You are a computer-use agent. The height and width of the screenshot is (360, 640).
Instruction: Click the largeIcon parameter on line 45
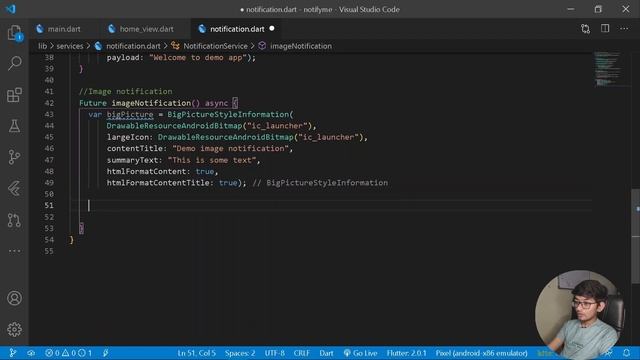(x=128, y=137)
